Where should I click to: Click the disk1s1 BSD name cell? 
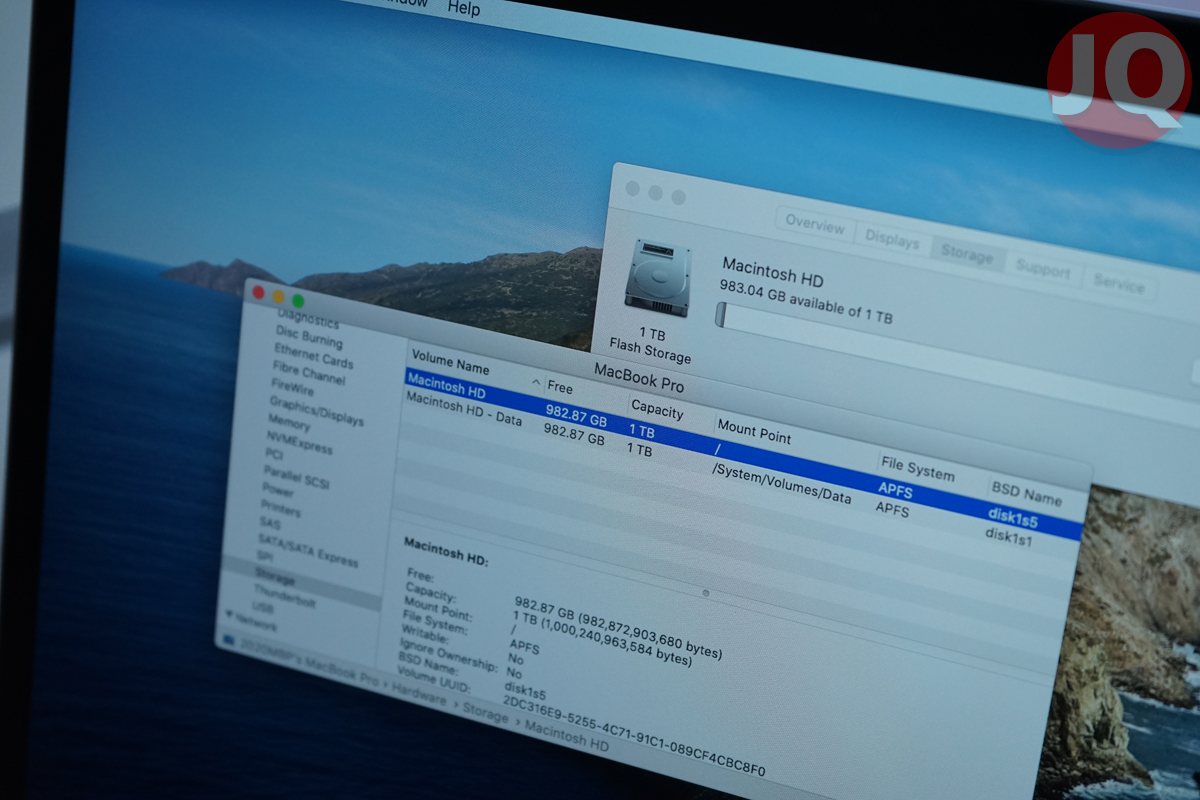click(x=1008, y=538)
